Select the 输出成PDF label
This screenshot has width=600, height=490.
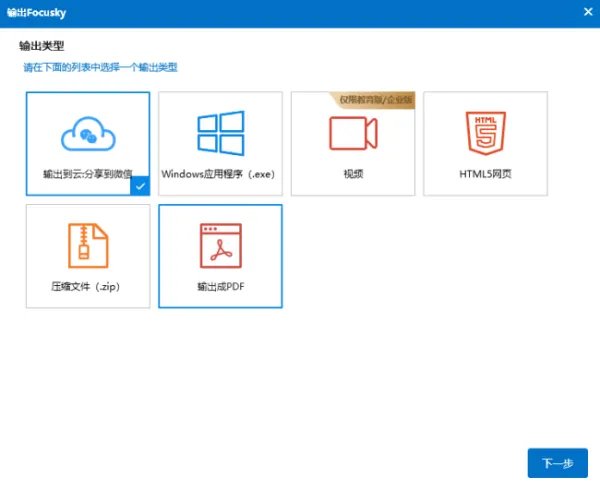coord(220,286)
